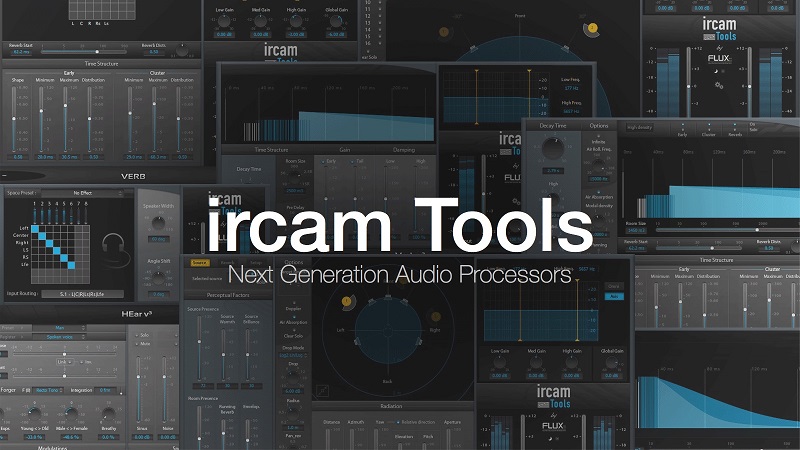800x450 pixels.
Task: Click the Speaker Width knob in HEar
Action: [159, 222]
